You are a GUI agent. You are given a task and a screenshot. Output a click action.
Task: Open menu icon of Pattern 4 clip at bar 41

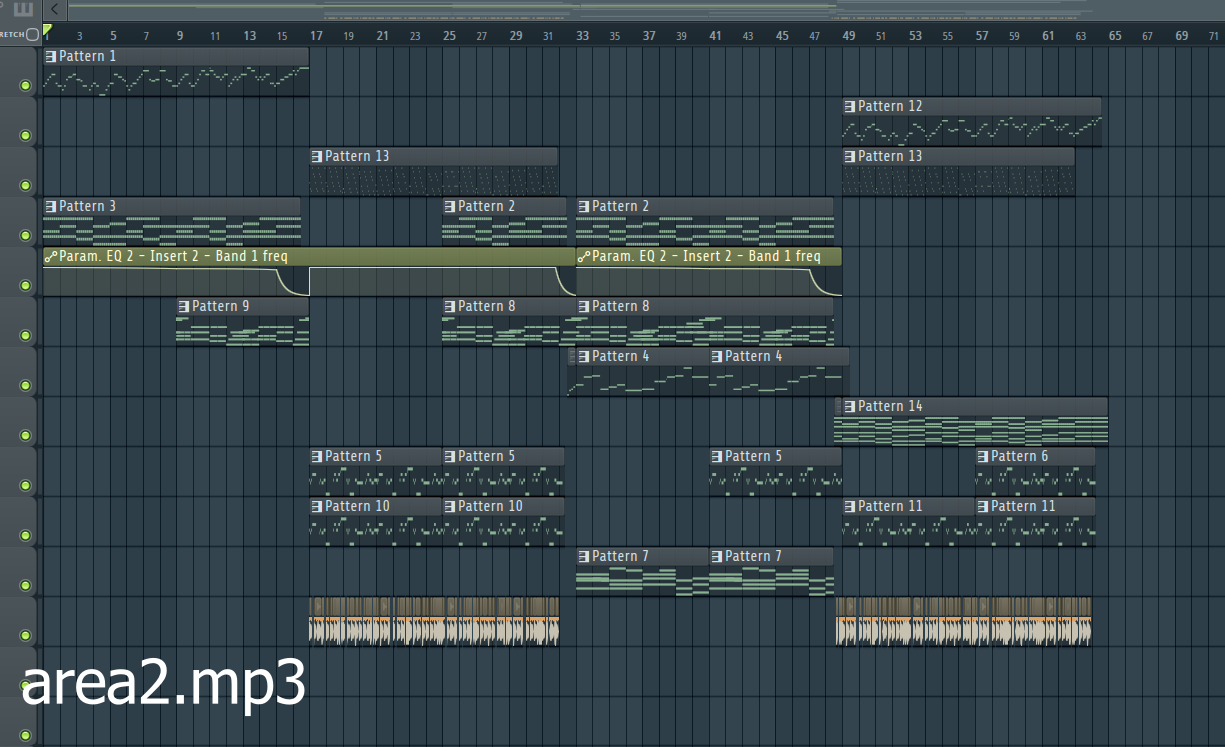tap(717, 356)
